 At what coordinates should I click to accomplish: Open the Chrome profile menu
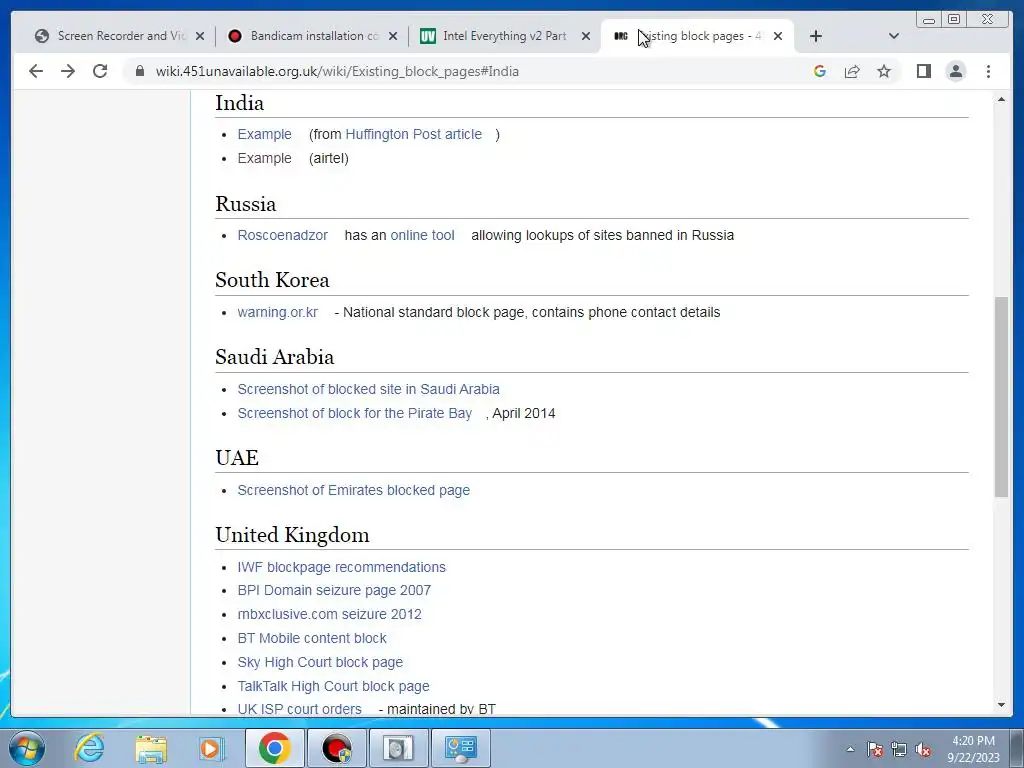point(955,71)
